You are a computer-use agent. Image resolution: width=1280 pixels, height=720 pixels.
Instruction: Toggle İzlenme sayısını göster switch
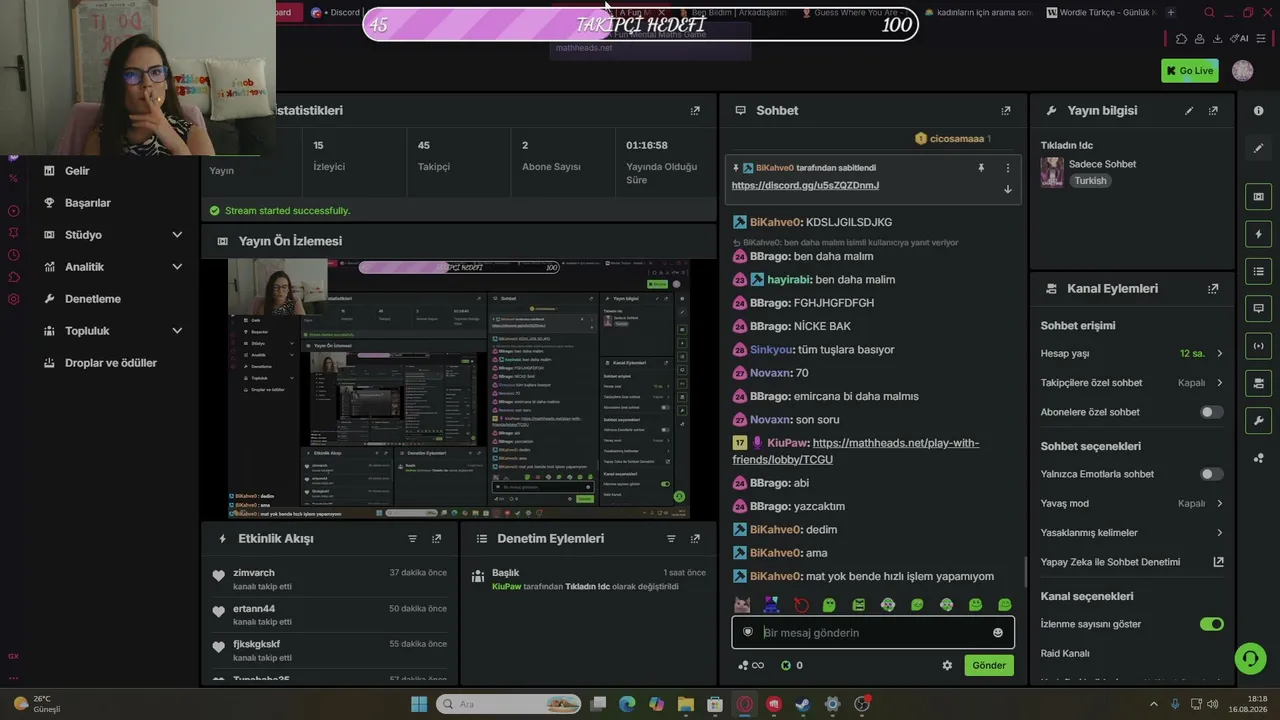[1211, 624]
